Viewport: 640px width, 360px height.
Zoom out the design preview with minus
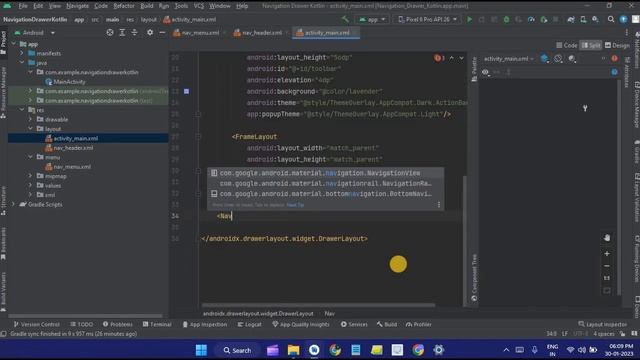pos(607,266)
